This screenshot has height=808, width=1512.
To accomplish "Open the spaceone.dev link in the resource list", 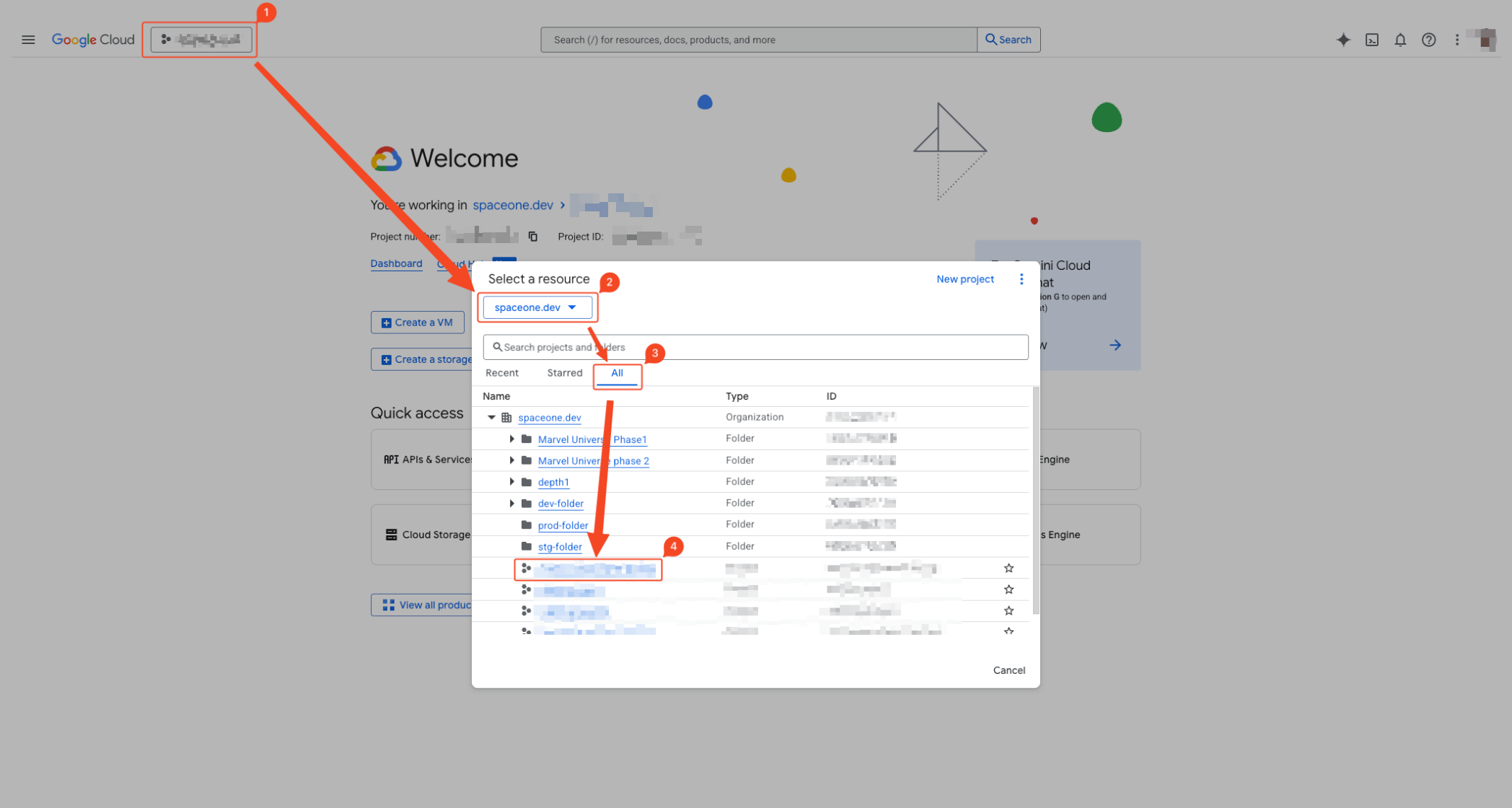I will click(549, 418).
